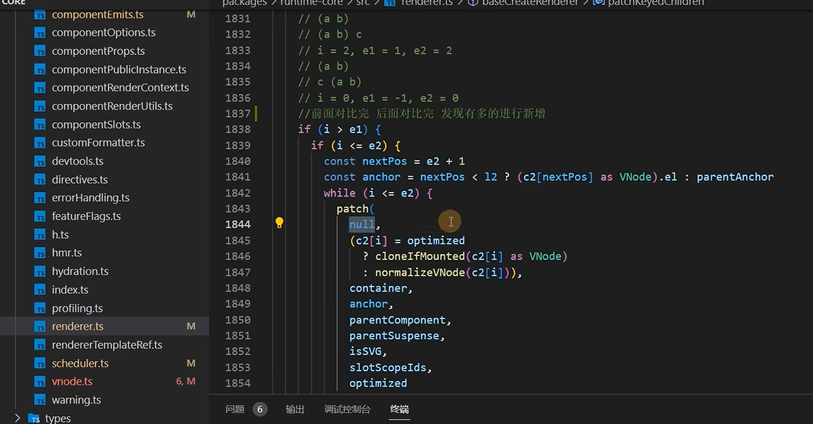Select index.ts in explorer
813x424 pixels.
click(x=69, y=290)
